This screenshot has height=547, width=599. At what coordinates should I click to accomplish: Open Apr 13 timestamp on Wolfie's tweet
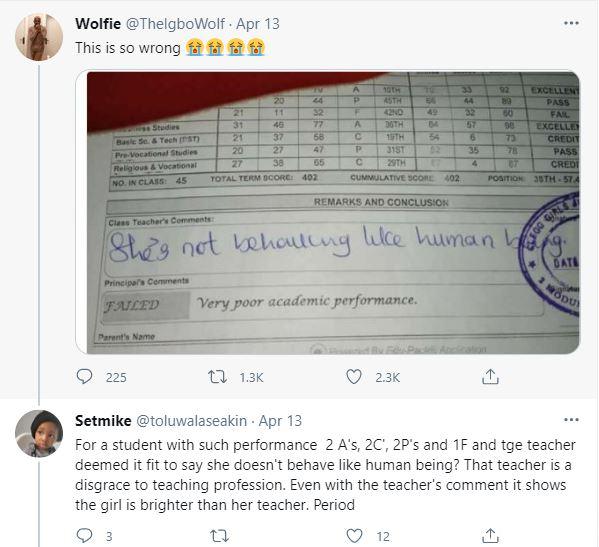tap(258, 24)
